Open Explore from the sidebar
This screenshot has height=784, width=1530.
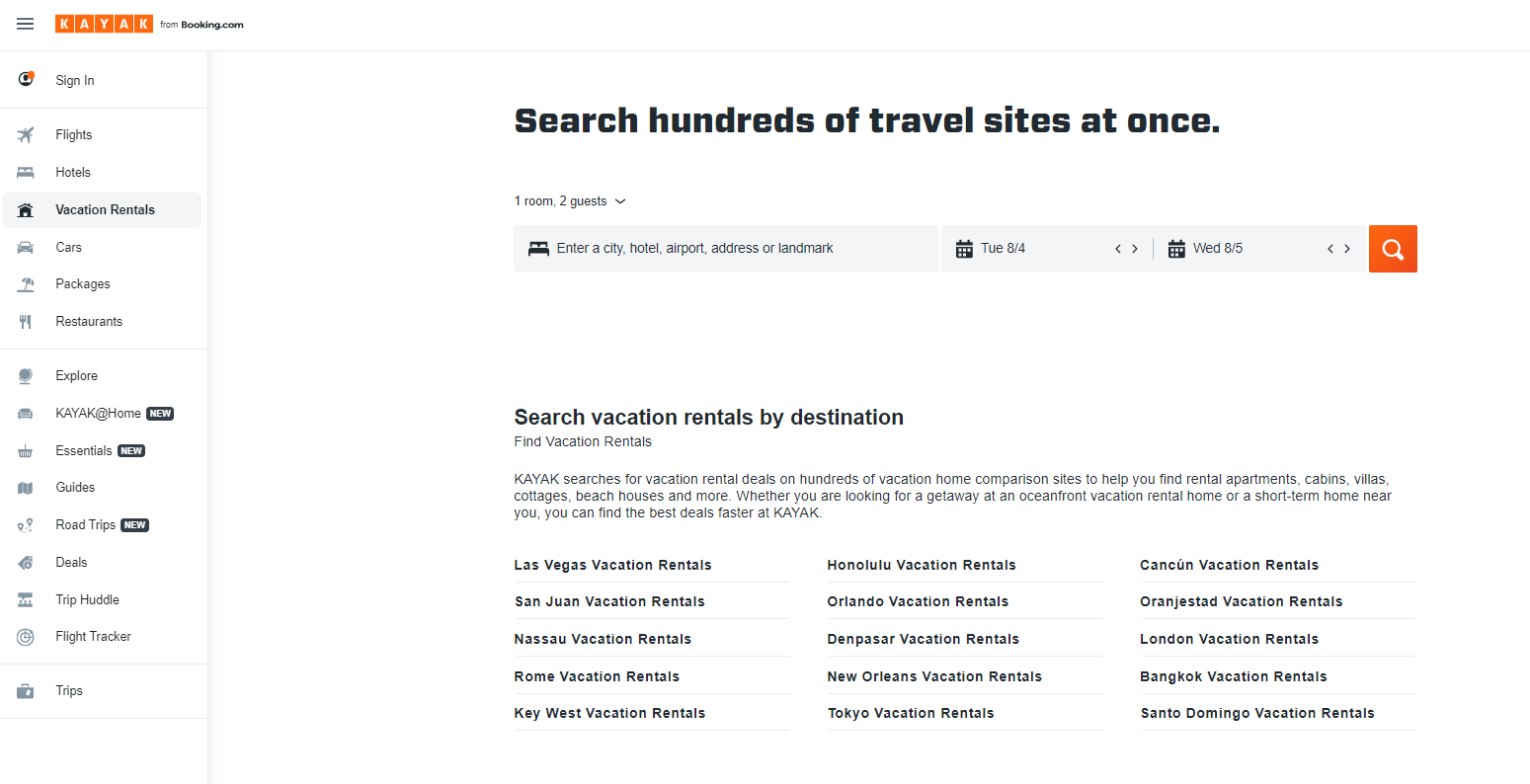(77, 375)
